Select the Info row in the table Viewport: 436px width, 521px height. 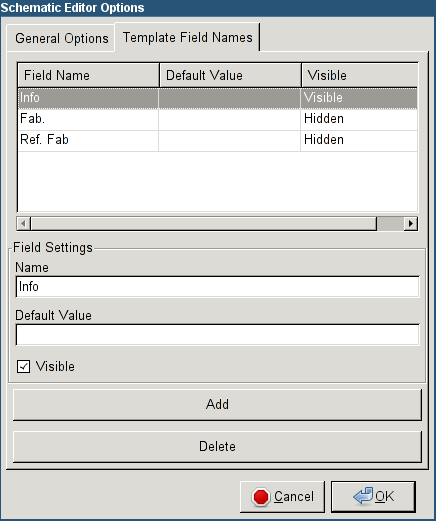(218, 98)
